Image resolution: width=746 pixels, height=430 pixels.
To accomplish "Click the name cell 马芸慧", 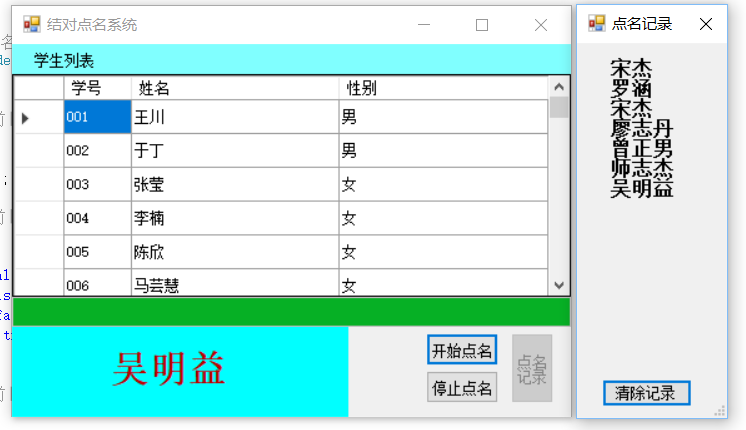I will pyautogui.click(x=235, y=283).
